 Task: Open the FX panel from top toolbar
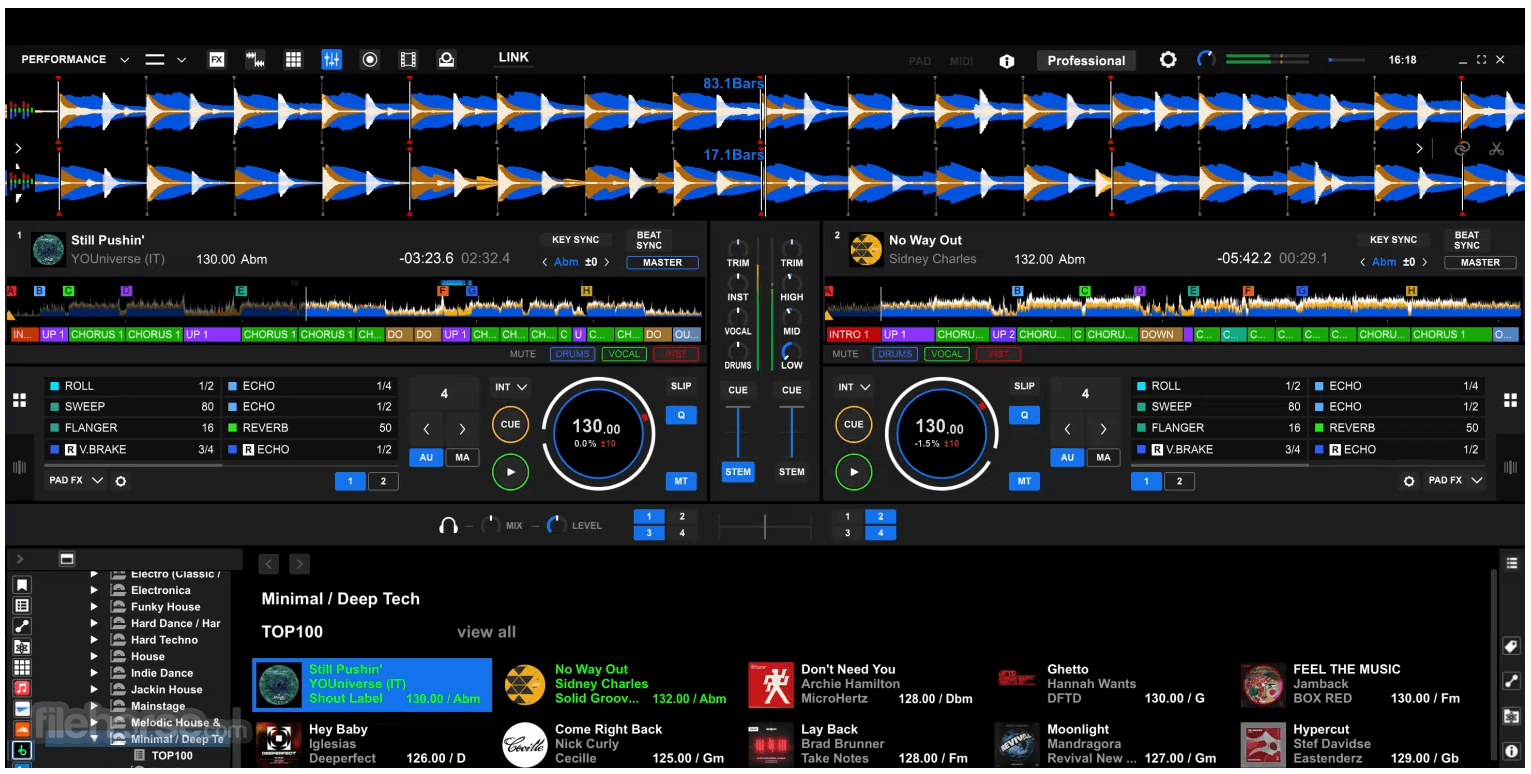click(217, 60)
